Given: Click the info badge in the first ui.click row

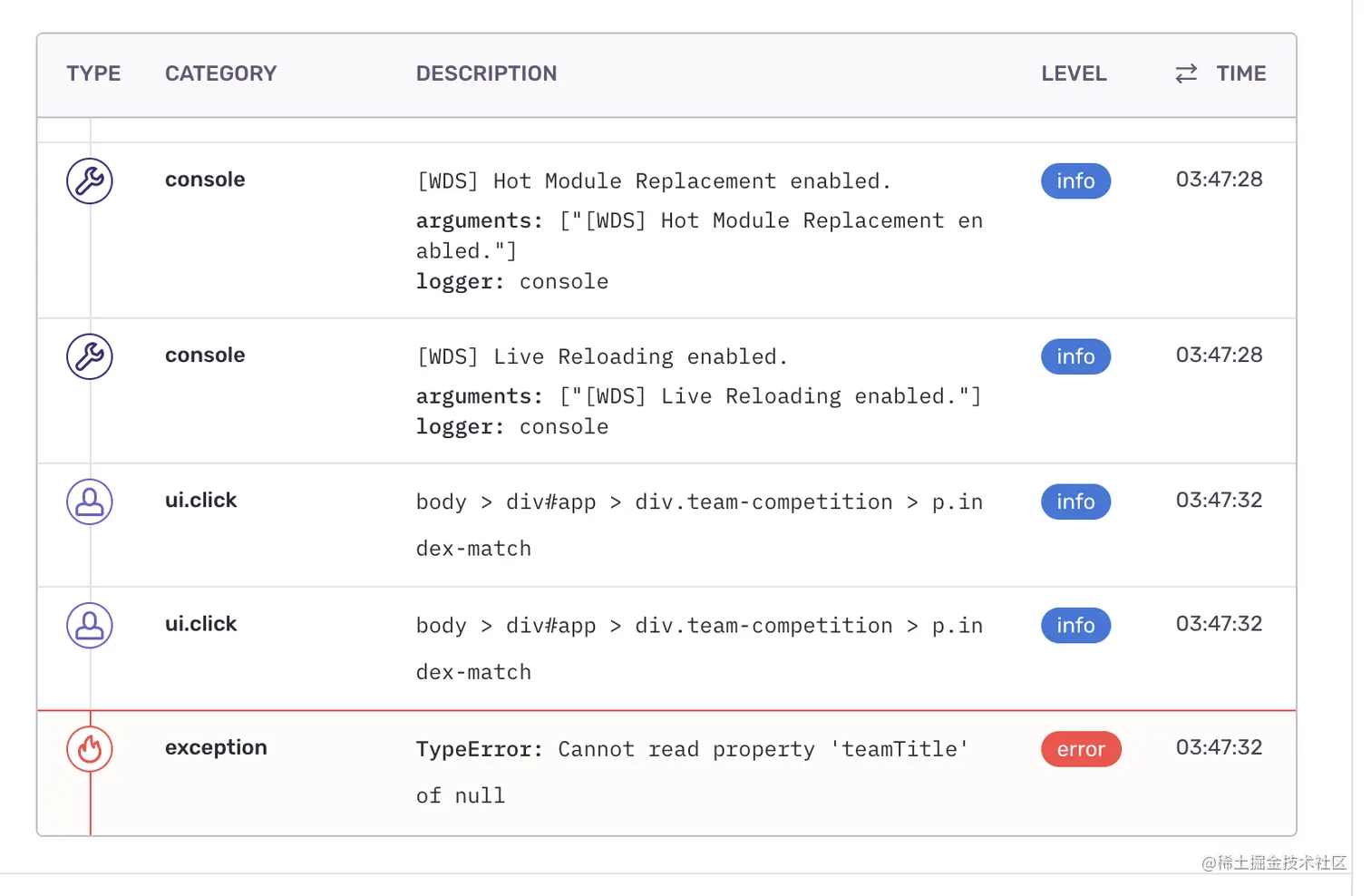Looking at the screenshot, I should 1075,502.
